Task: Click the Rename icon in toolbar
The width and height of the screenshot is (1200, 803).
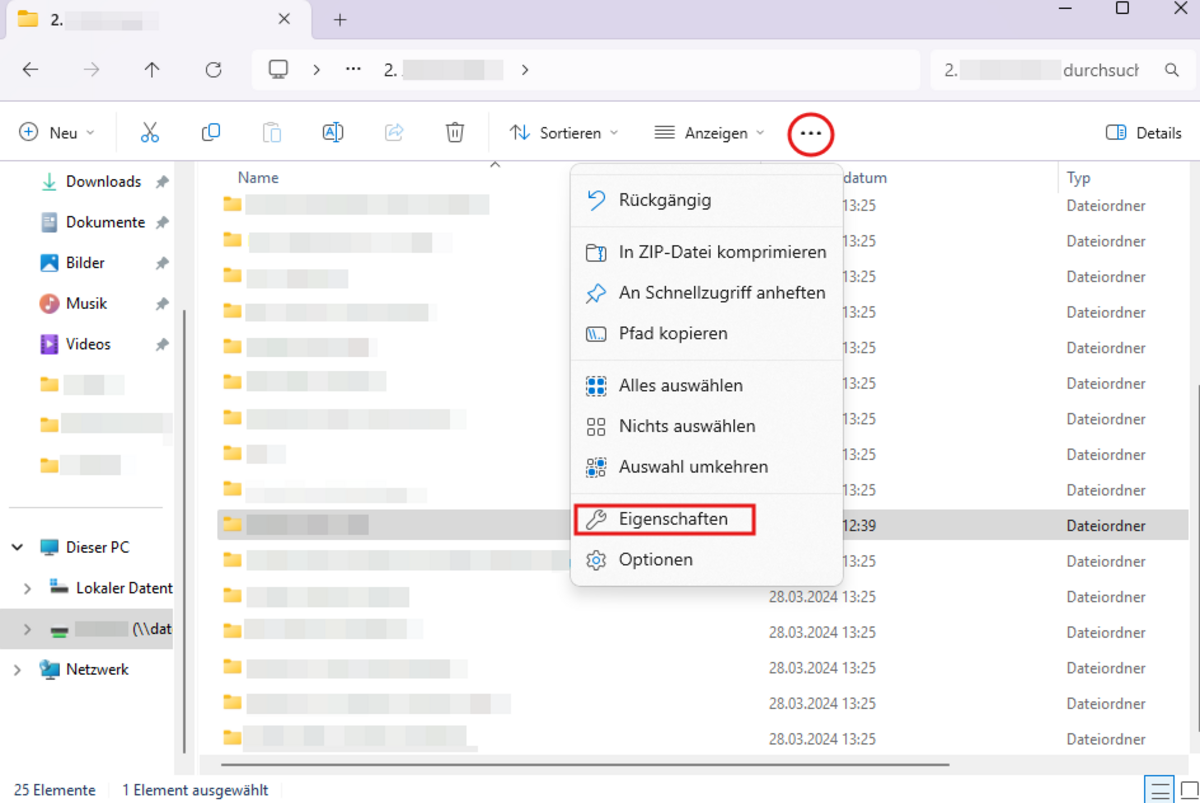Action: click(x=333, y=133)
